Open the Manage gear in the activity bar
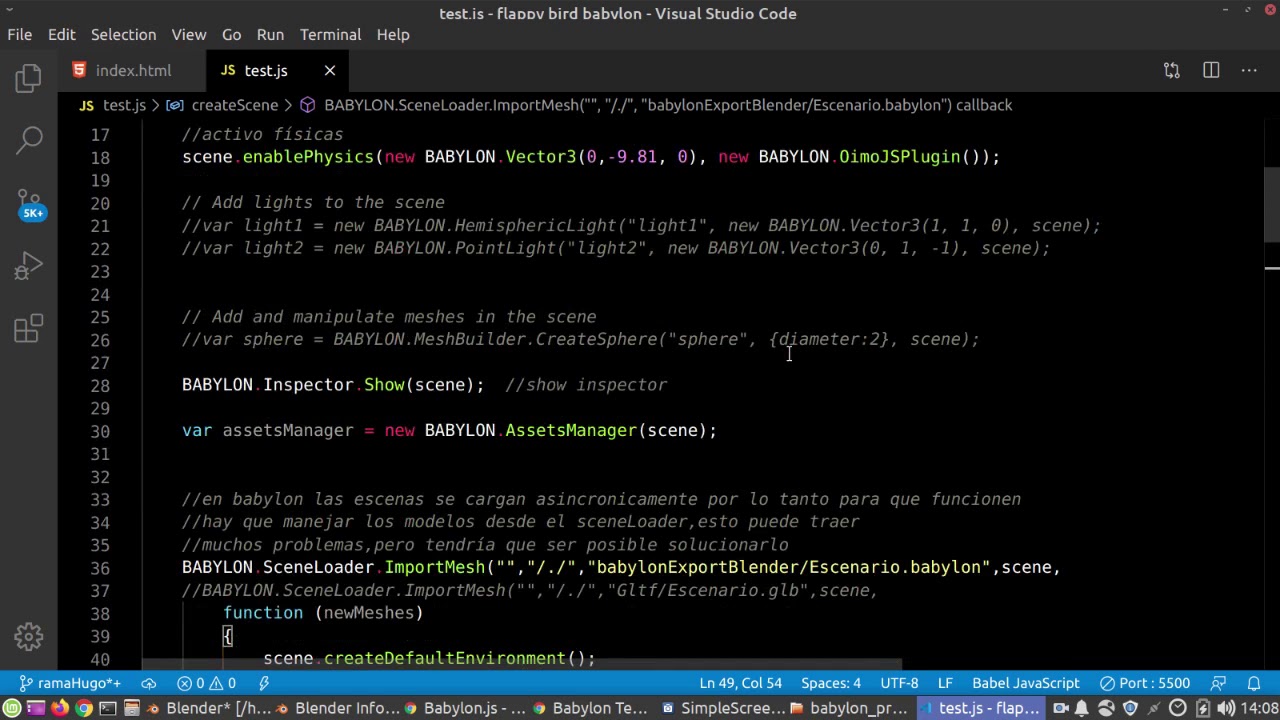Image resolution: width=1280 pixels, height=720 pixels. [x=29, y=636]
